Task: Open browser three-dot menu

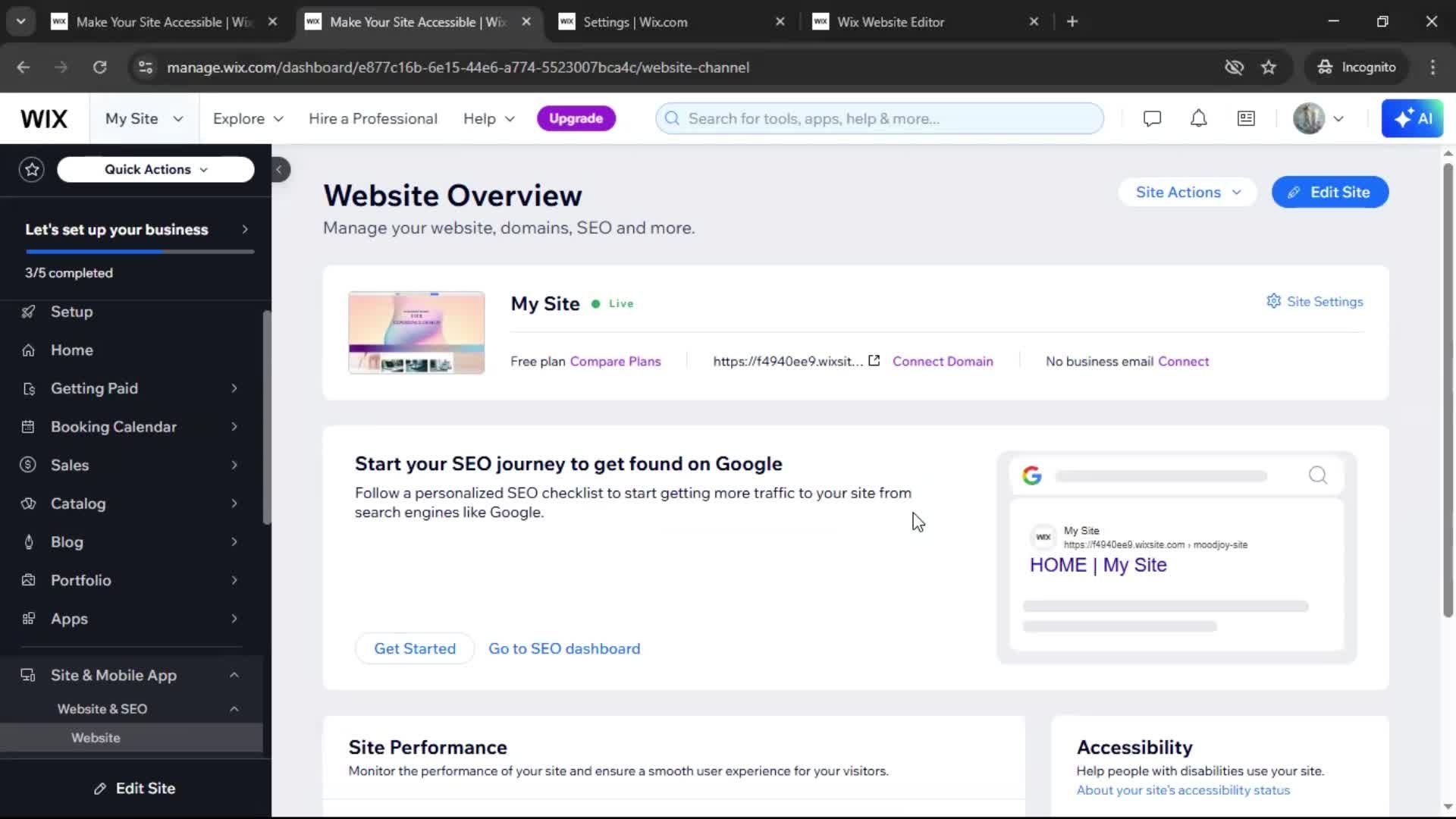Action: click(1432, 67)
